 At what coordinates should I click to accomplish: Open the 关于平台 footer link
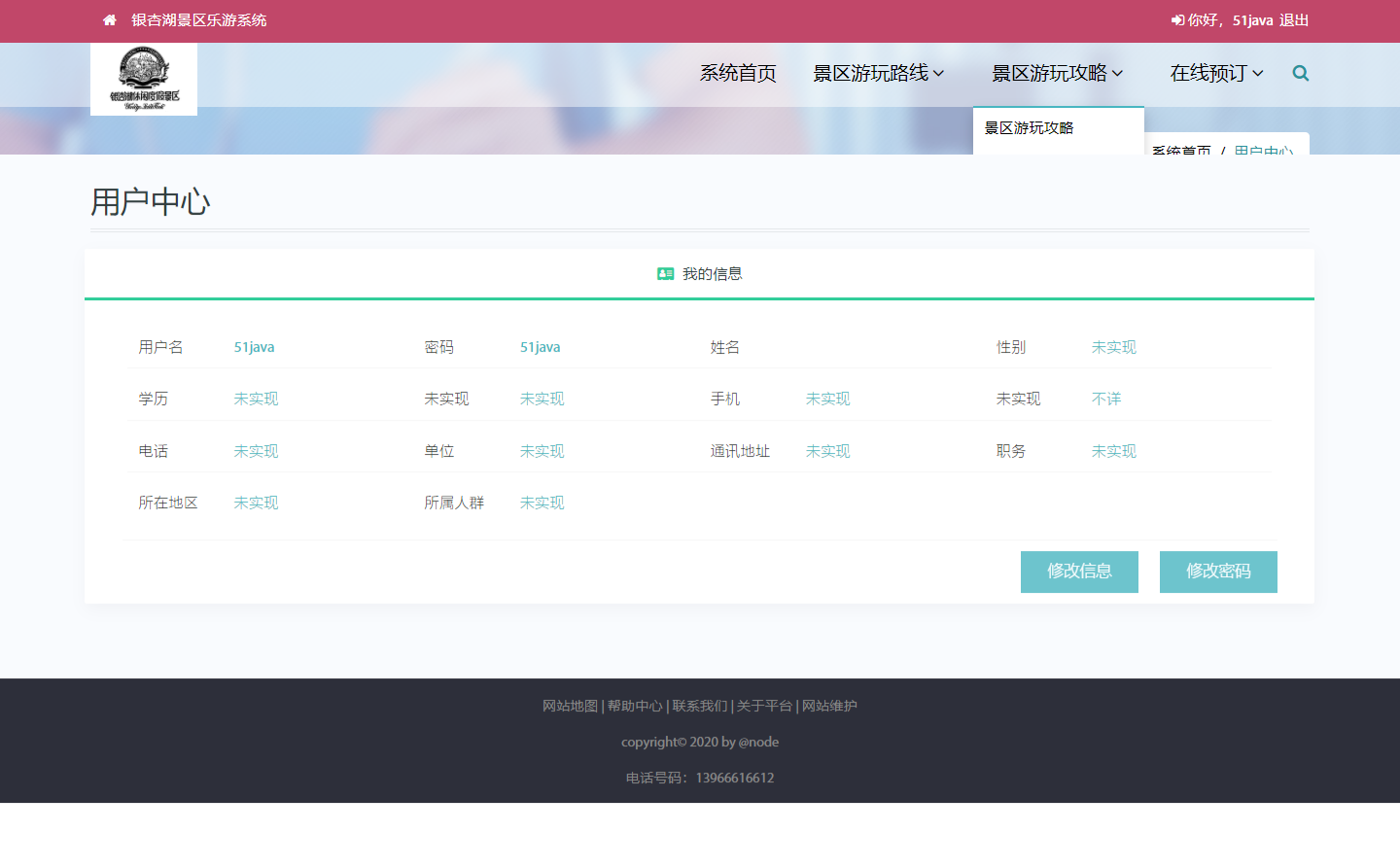(x=764, y=706)
